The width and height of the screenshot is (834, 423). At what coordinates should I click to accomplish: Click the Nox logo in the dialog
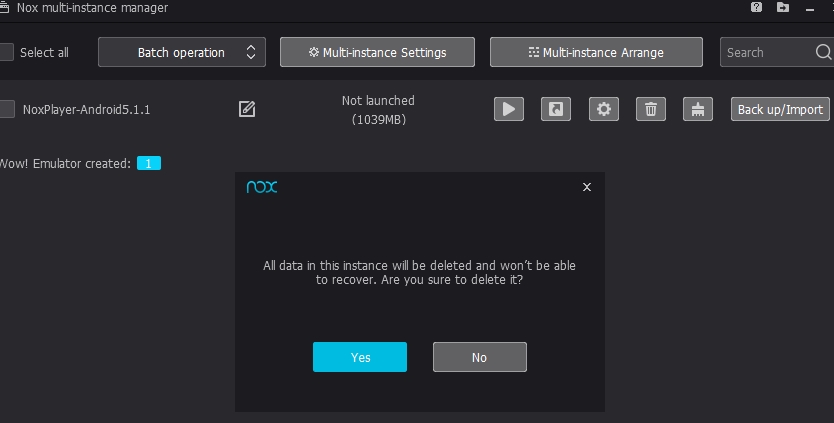click(x=262, y=187)
